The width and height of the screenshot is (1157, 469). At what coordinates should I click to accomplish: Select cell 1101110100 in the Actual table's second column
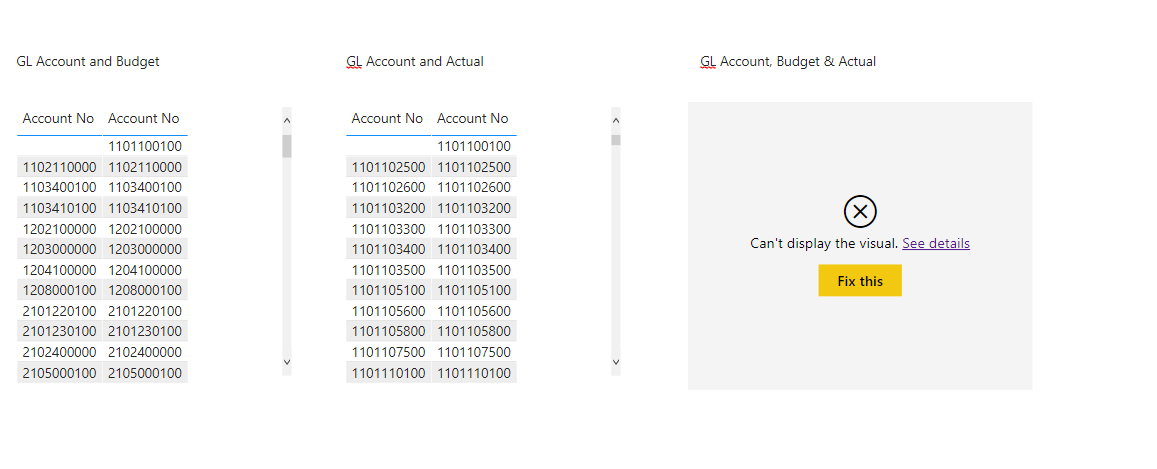[x=474, y=373]
